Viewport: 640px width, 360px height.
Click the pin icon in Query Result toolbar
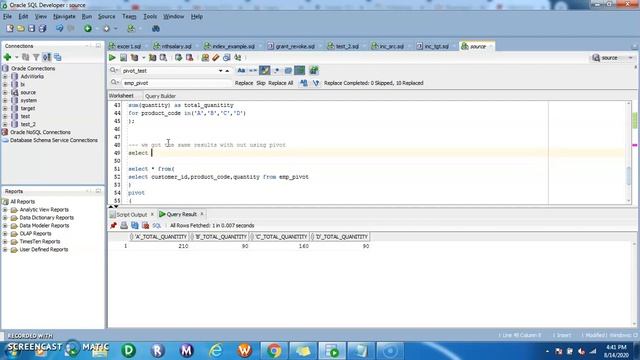coord(113,225)
